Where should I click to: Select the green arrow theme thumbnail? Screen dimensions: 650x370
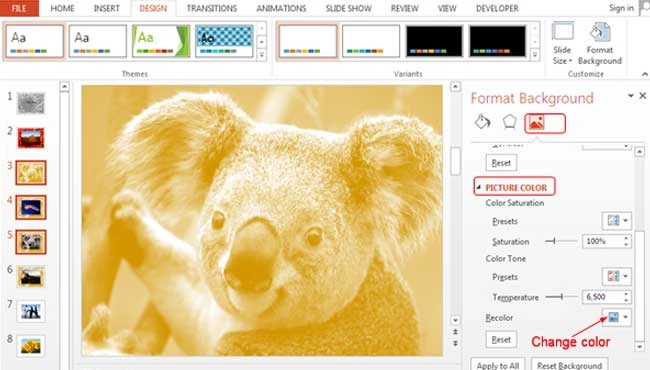tap(161, 41)
